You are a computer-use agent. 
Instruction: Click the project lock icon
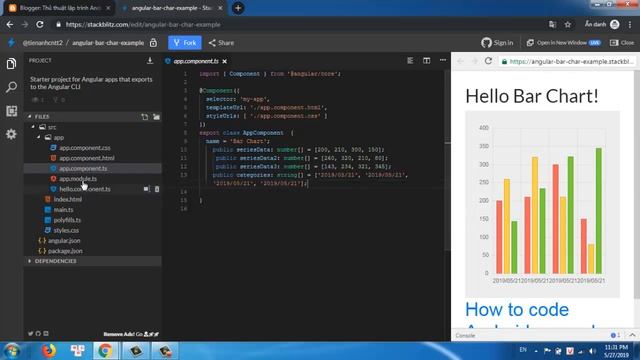[153, 42]
